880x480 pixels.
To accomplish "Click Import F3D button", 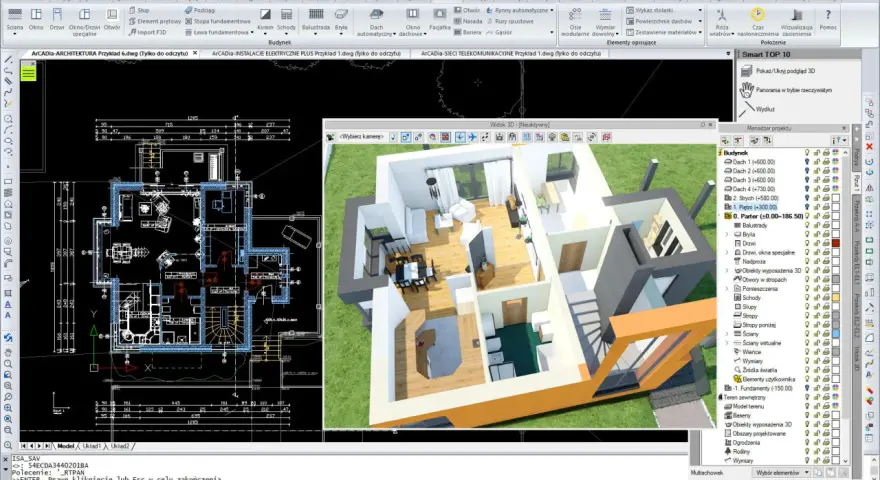I will [148, 33].
